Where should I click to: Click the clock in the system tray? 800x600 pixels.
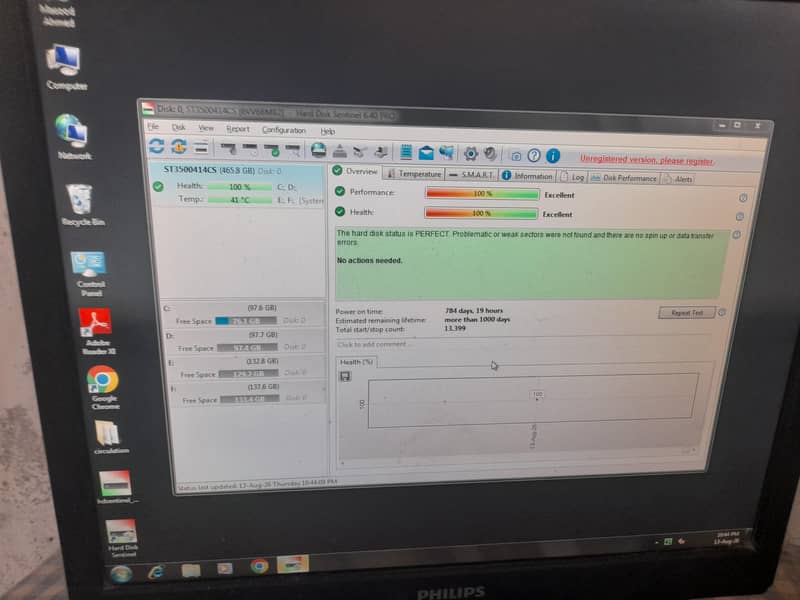click(x=727, y=538)
